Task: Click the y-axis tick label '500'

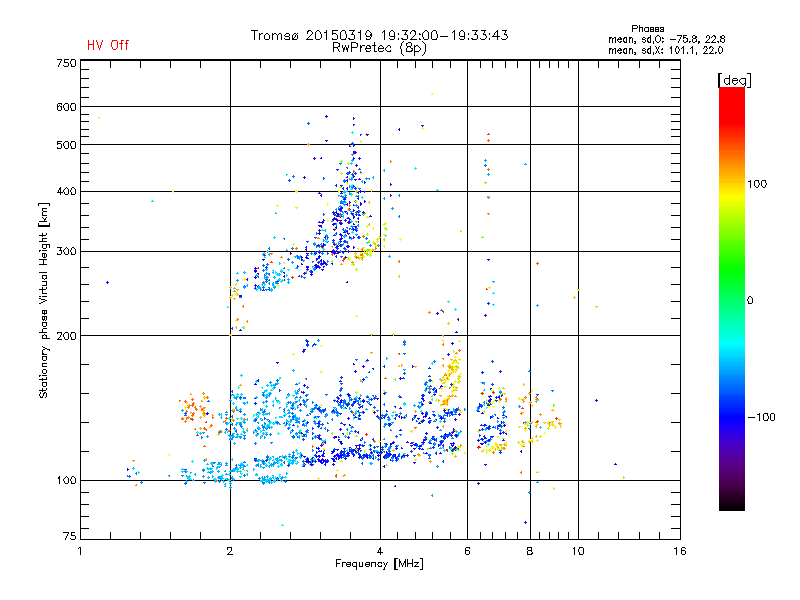Action: (66, 145)
